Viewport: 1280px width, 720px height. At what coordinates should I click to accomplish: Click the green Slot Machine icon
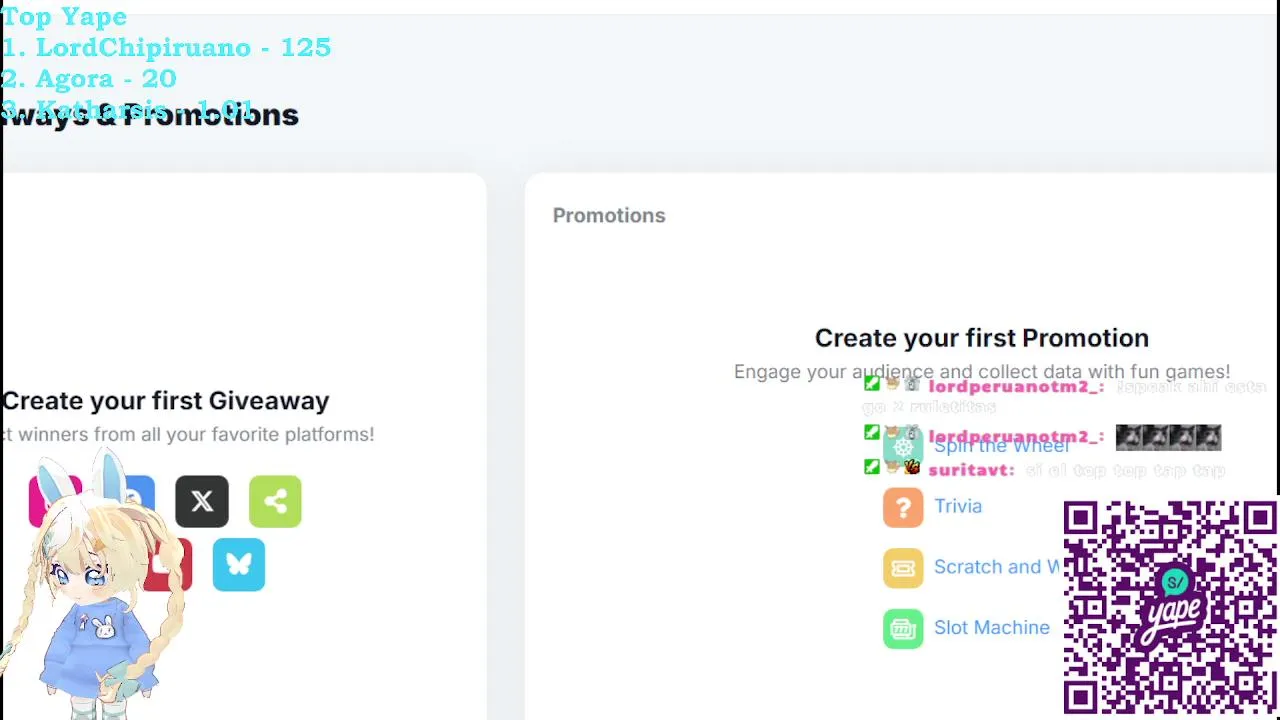pos(903,629)
